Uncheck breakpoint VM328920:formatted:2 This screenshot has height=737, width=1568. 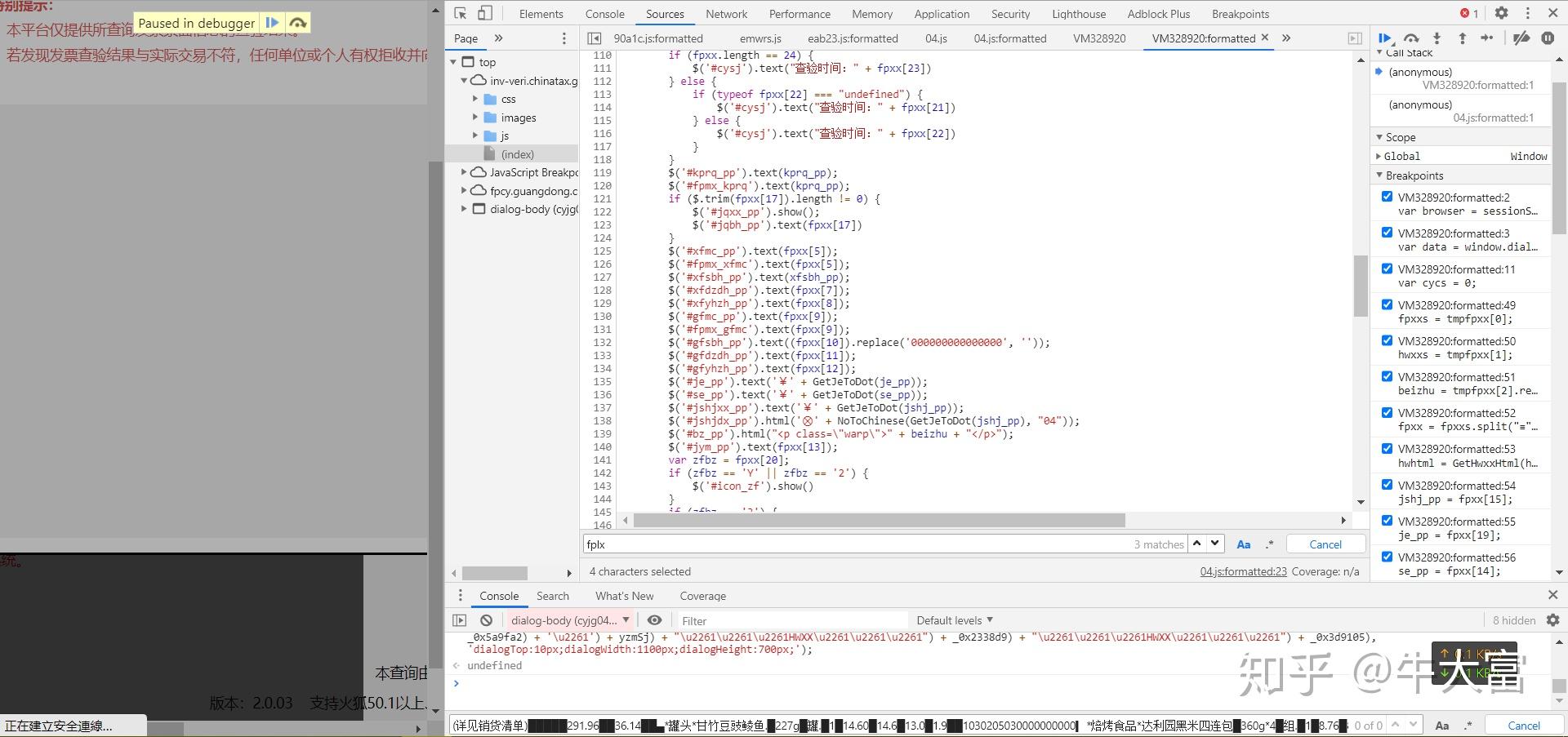click(x=1387, y=197)
